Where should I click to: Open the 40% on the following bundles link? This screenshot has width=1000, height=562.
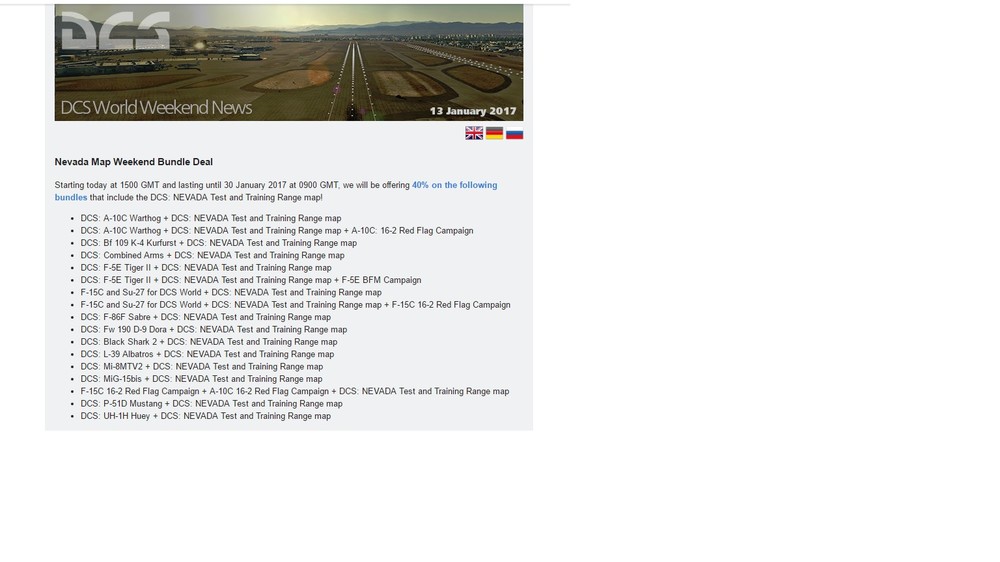[x=276, y=191]
